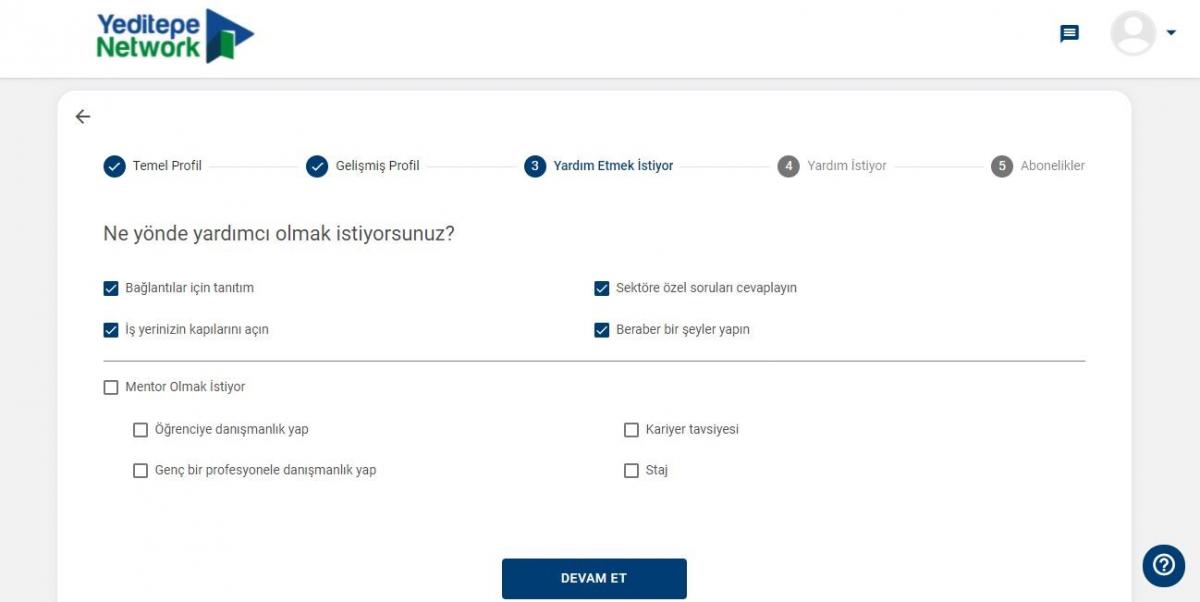Tick the Staj checkbox

point(631,471)
